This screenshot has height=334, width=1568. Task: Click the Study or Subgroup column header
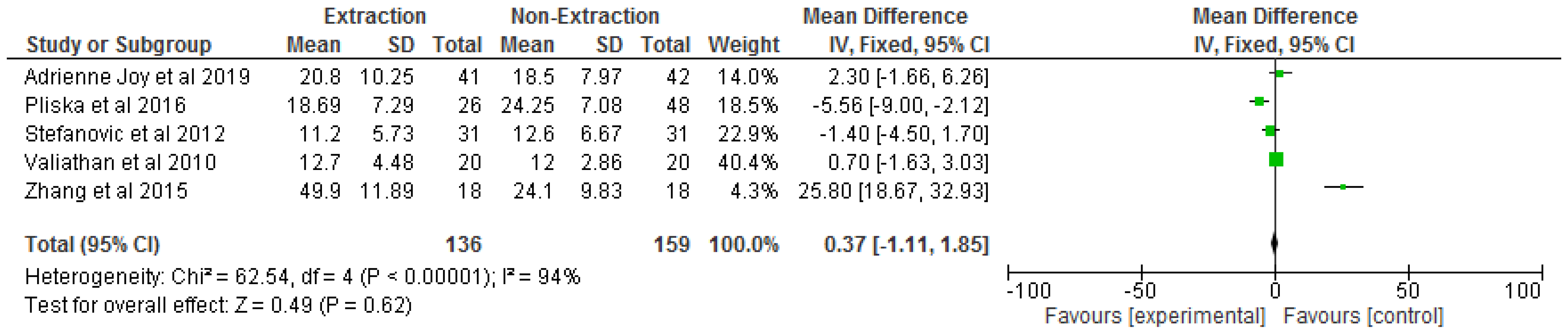point(119,44)
